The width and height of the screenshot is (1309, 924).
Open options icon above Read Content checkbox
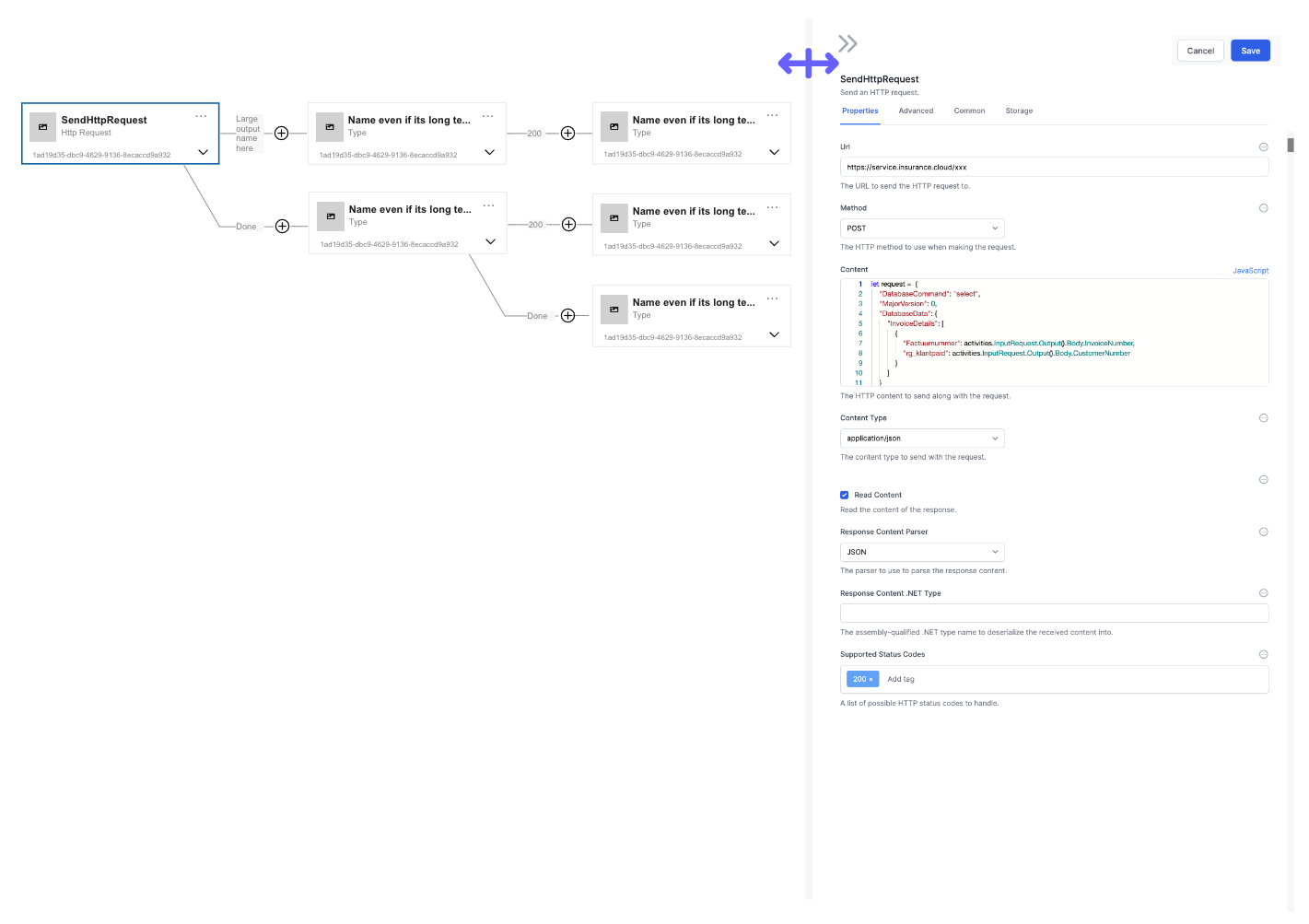[1264, 480]
